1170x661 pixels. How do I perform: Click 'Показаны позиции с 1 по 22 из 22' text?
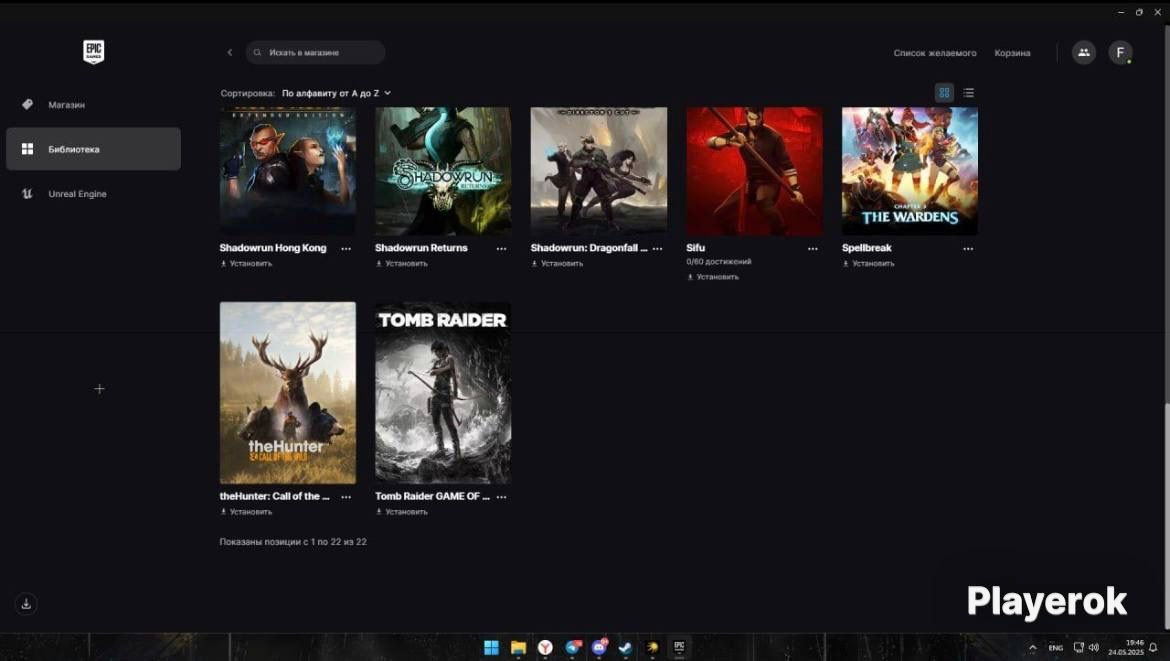click(292, 542)
